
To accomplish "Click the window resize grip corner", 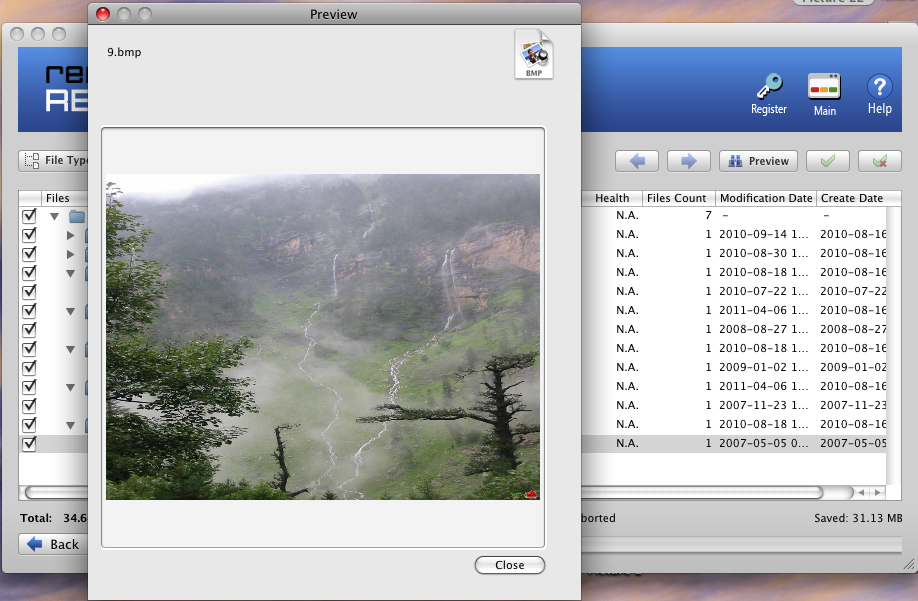I will 908,564.
